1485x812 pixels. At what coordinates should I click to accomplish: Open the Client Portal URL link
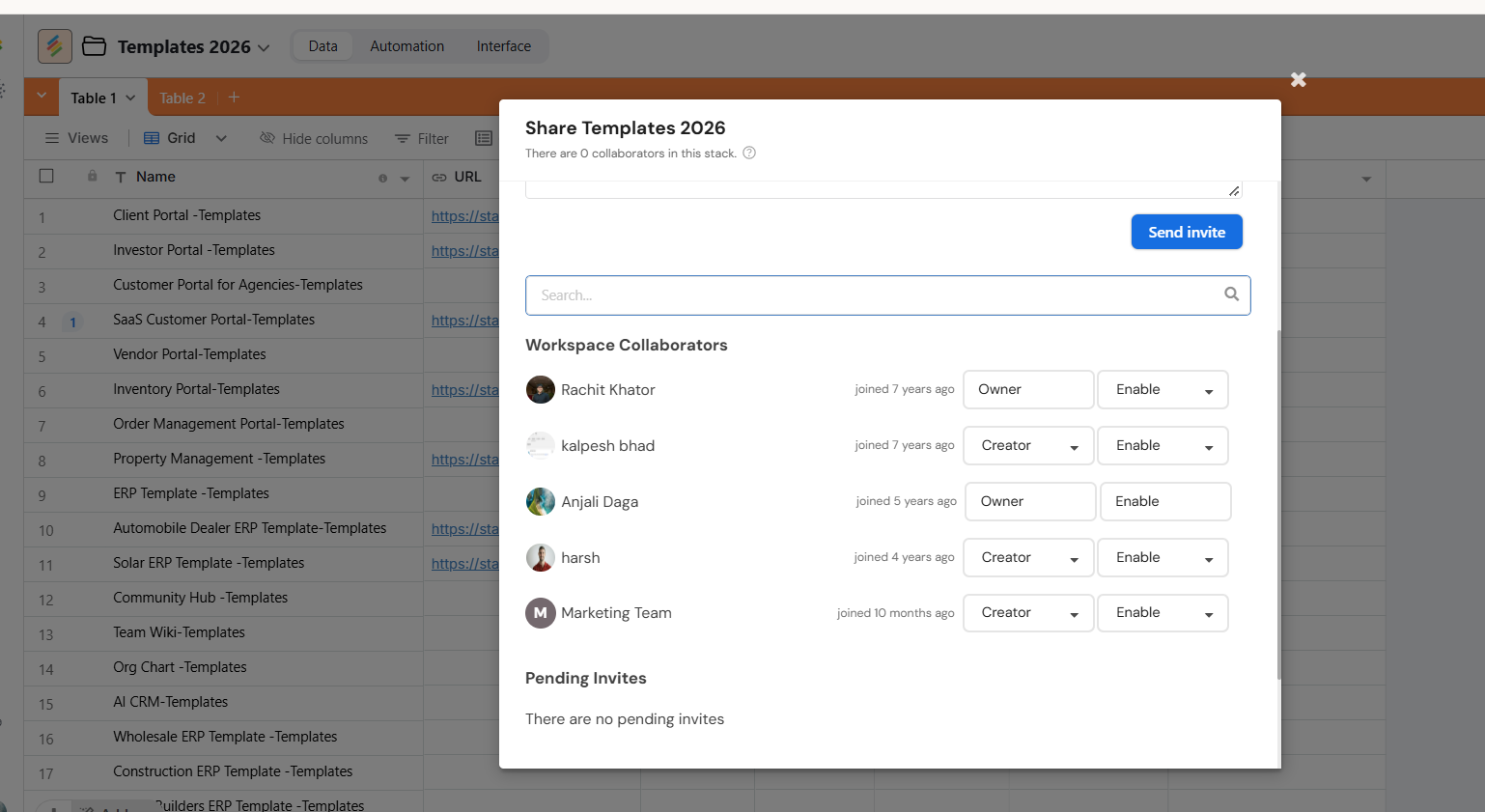[x=465, y=216]
